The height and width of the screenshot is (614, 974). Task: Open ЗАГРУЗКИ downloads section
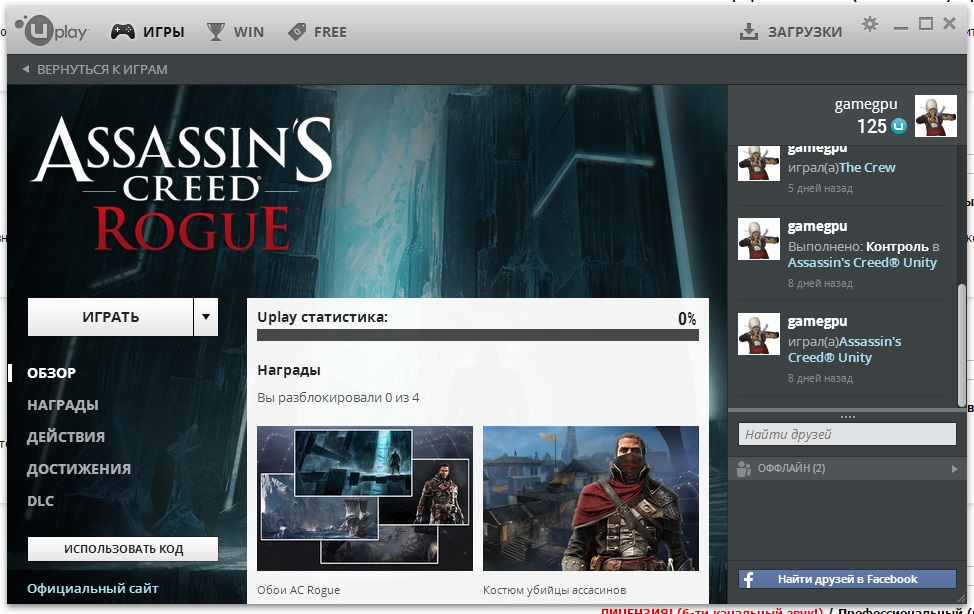791,32
